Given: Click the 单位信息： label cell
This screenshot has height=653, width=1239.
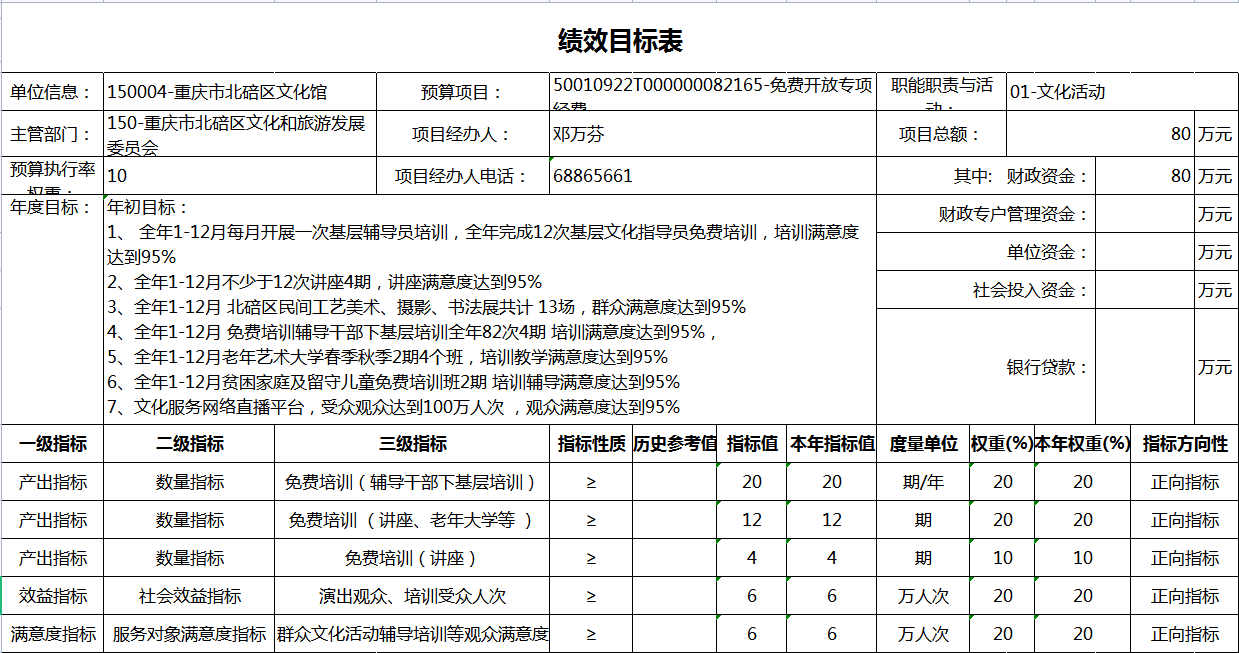Looking at the screenshot, I should (x=52, y=92).
